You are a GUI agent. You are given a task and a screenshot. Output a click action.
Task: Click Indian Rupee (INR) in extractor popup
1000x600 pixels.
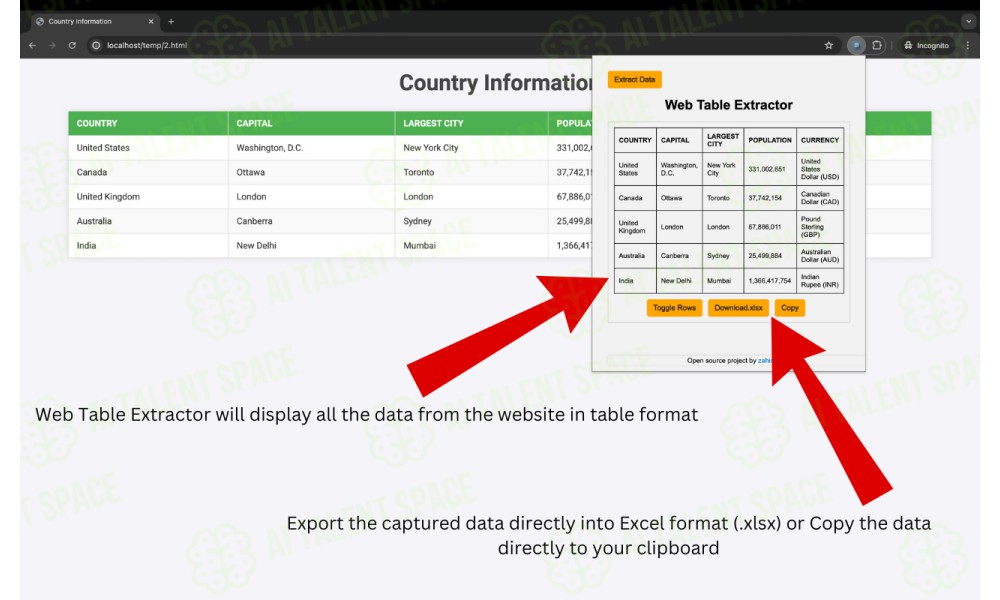820,281
